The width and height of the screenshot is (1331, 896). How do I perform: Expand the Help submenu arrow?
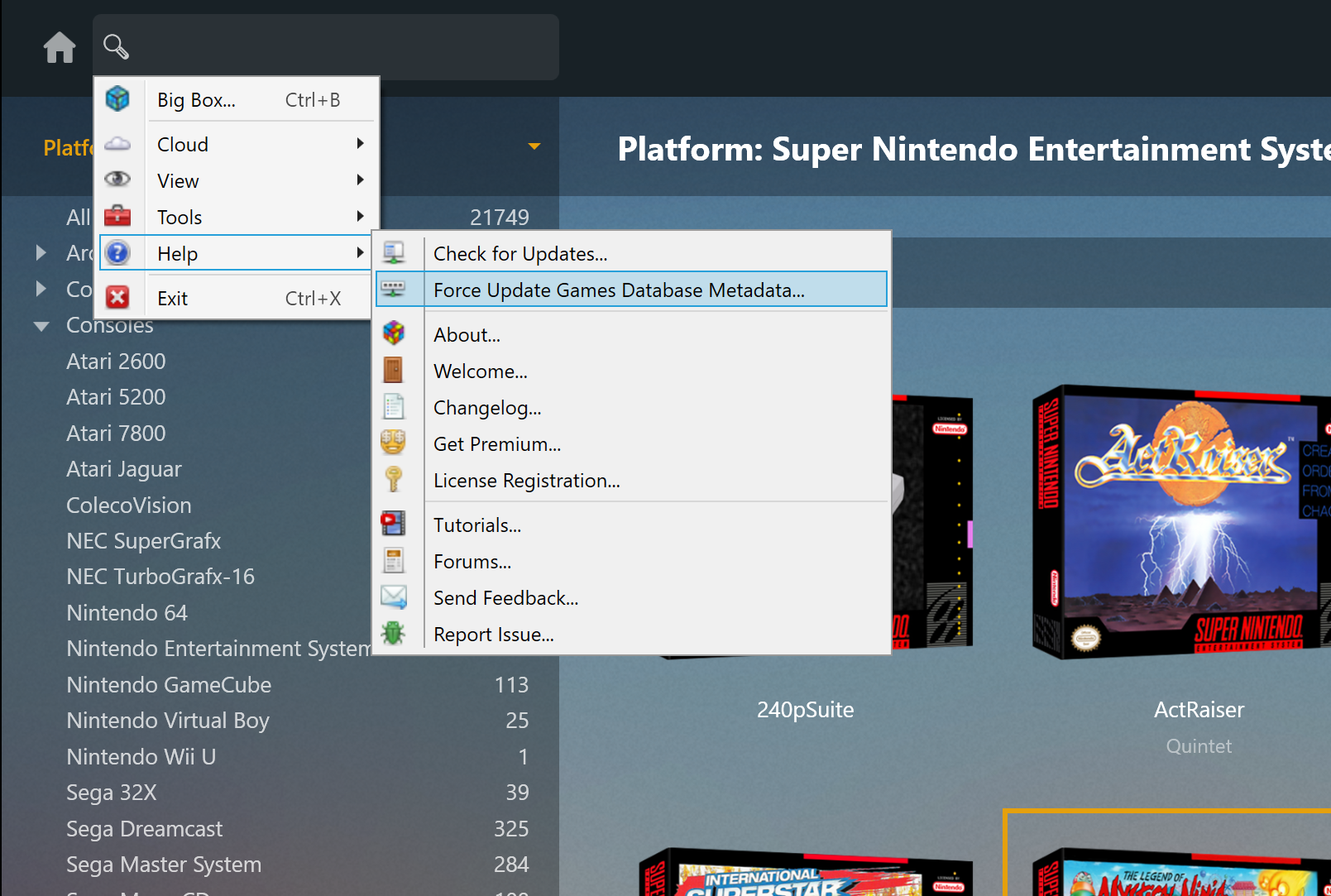point(360,252)
